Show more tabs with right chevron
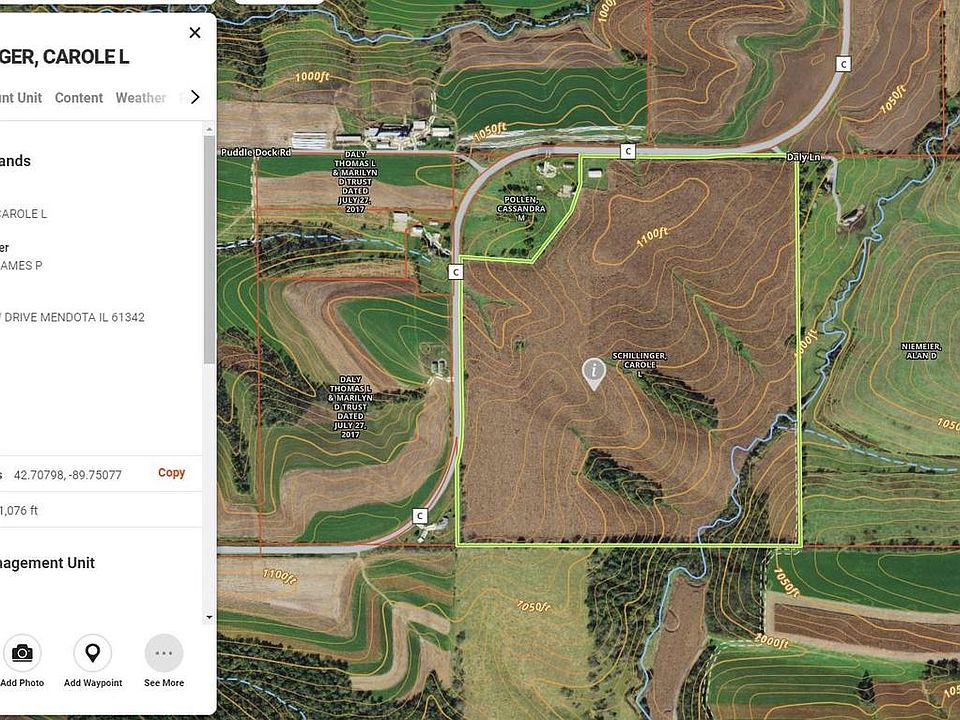 (x=195, y=97)
